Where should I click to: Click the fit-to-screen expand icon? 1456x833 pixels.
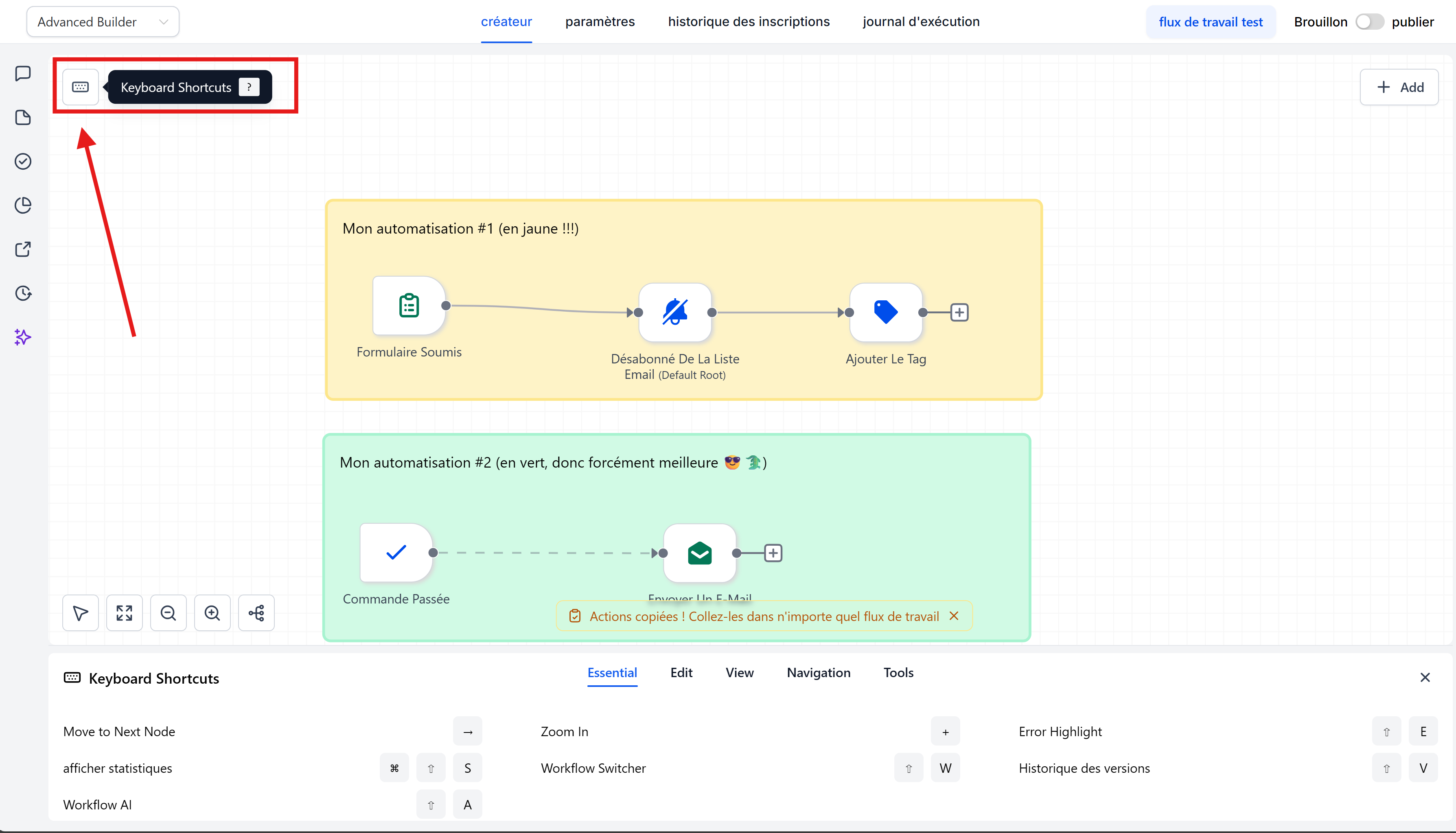pos(124,613)
